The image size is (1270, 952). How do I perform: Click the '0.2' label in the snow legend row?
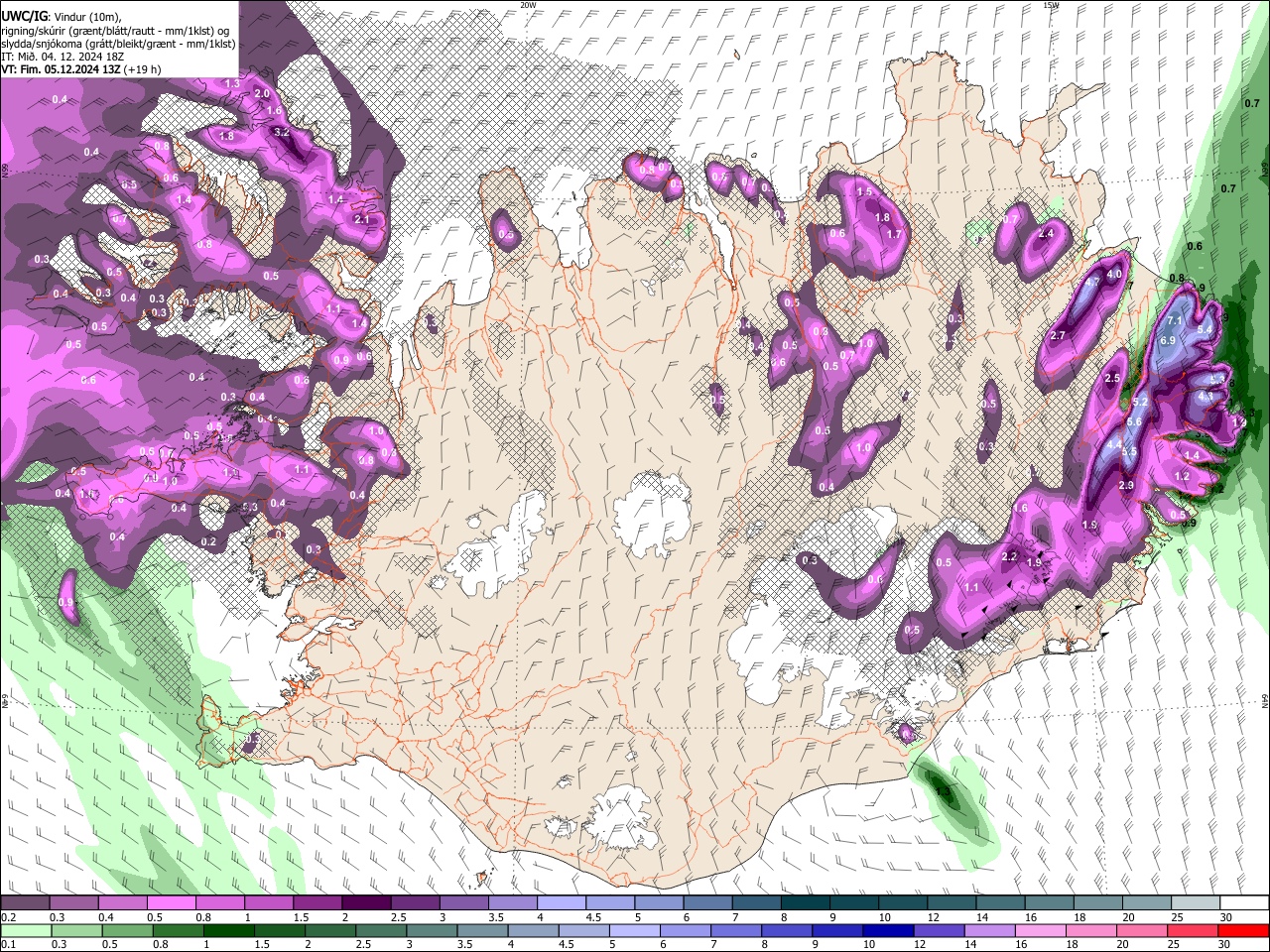(x=8, y=917)
